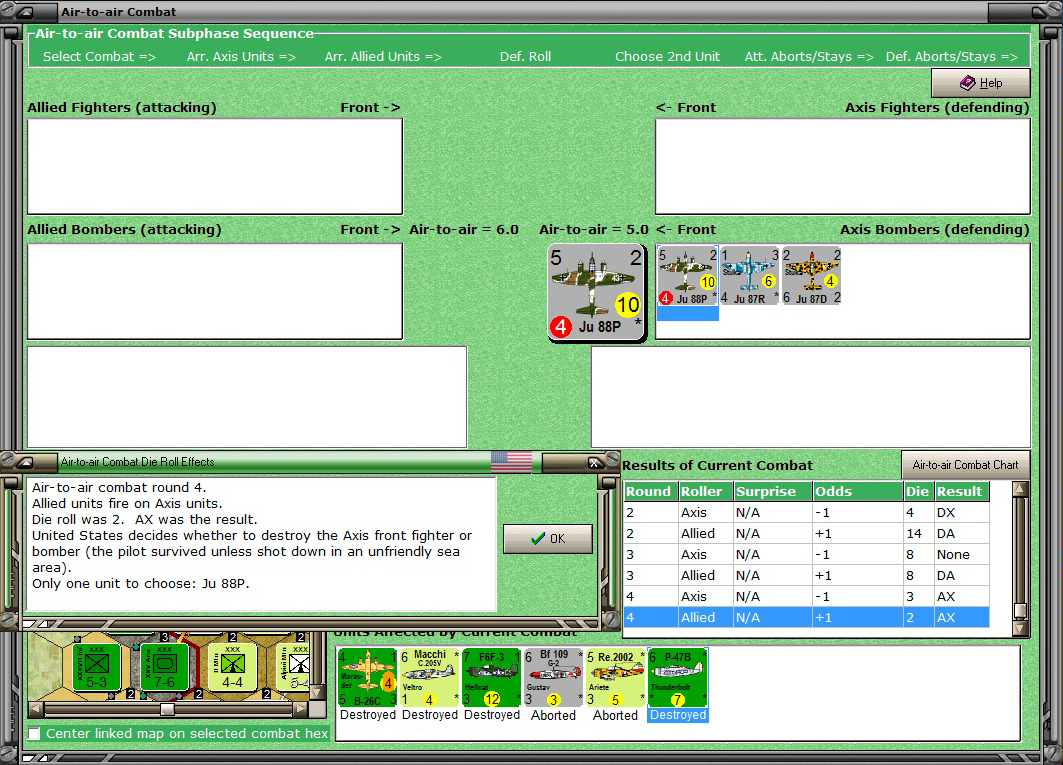Select the round 2 Allied row with die 14
1063x765 pixels.
pyautogui.click(x=806, y=534)
